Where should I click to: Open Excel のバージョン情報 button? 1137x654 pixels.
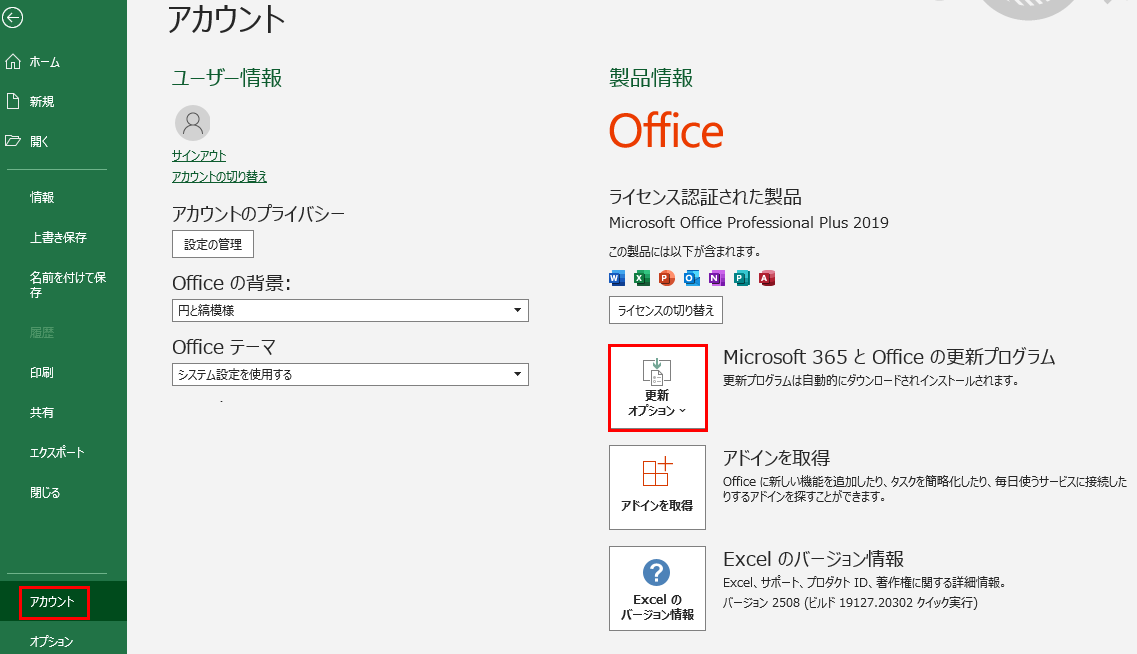(x=657, y=588)
